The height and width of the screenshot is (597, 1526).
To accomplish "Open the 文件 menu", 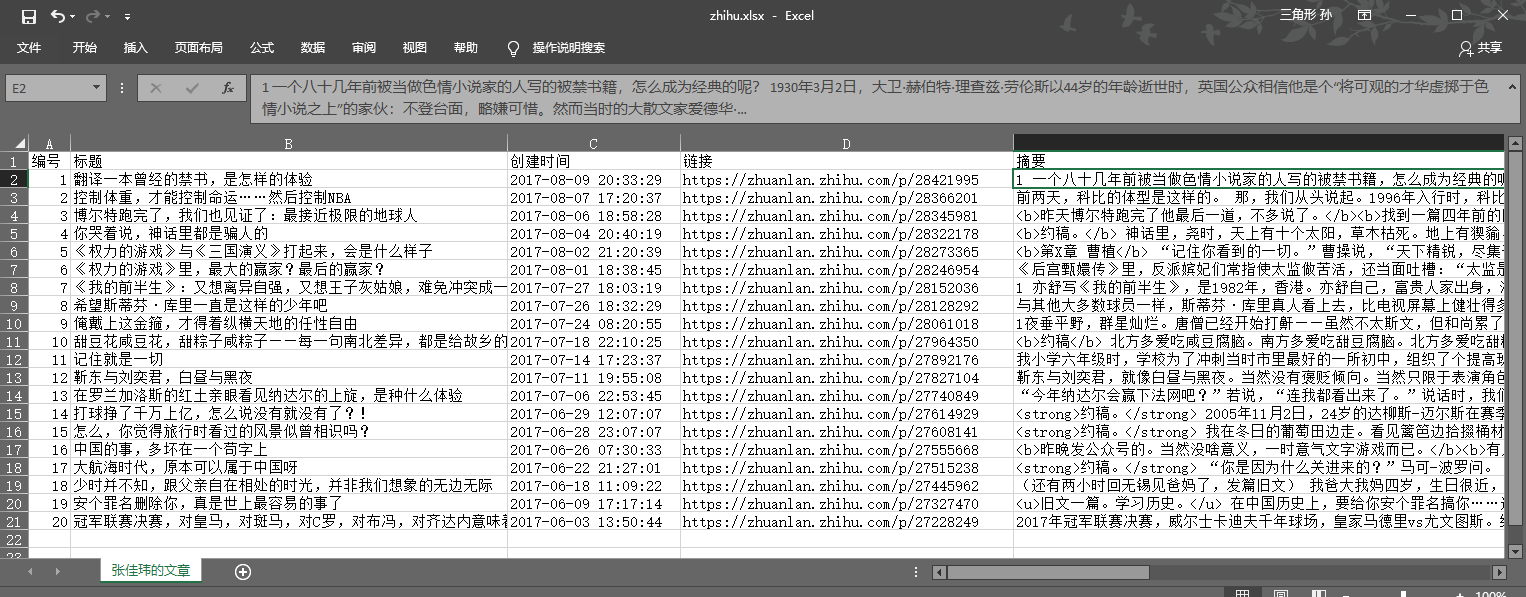I will coord(29,48).
